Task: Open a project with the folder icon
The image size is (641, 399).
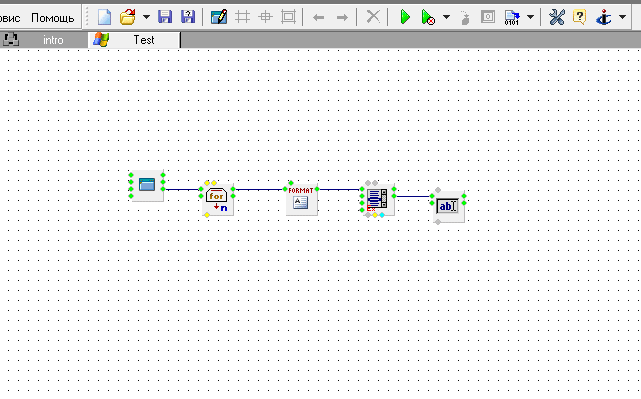Action: [128, 17]
